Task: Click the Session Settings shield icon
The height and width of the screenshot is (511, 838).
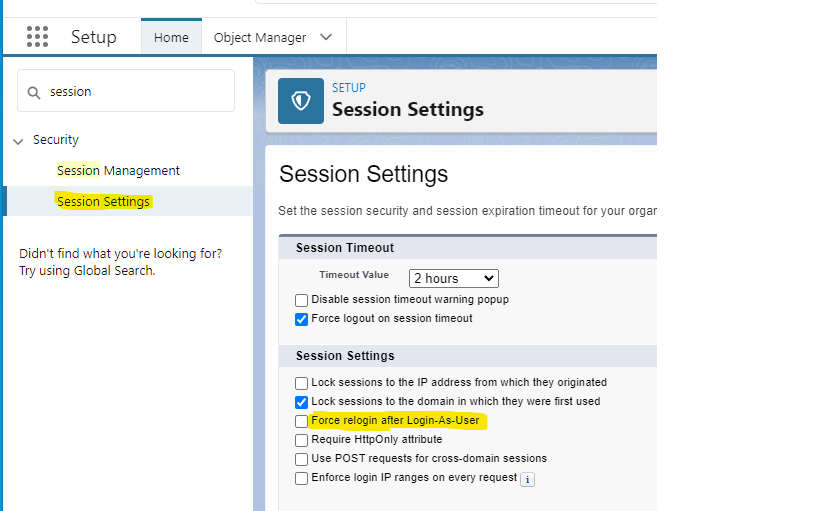Action: coord(301,101)
